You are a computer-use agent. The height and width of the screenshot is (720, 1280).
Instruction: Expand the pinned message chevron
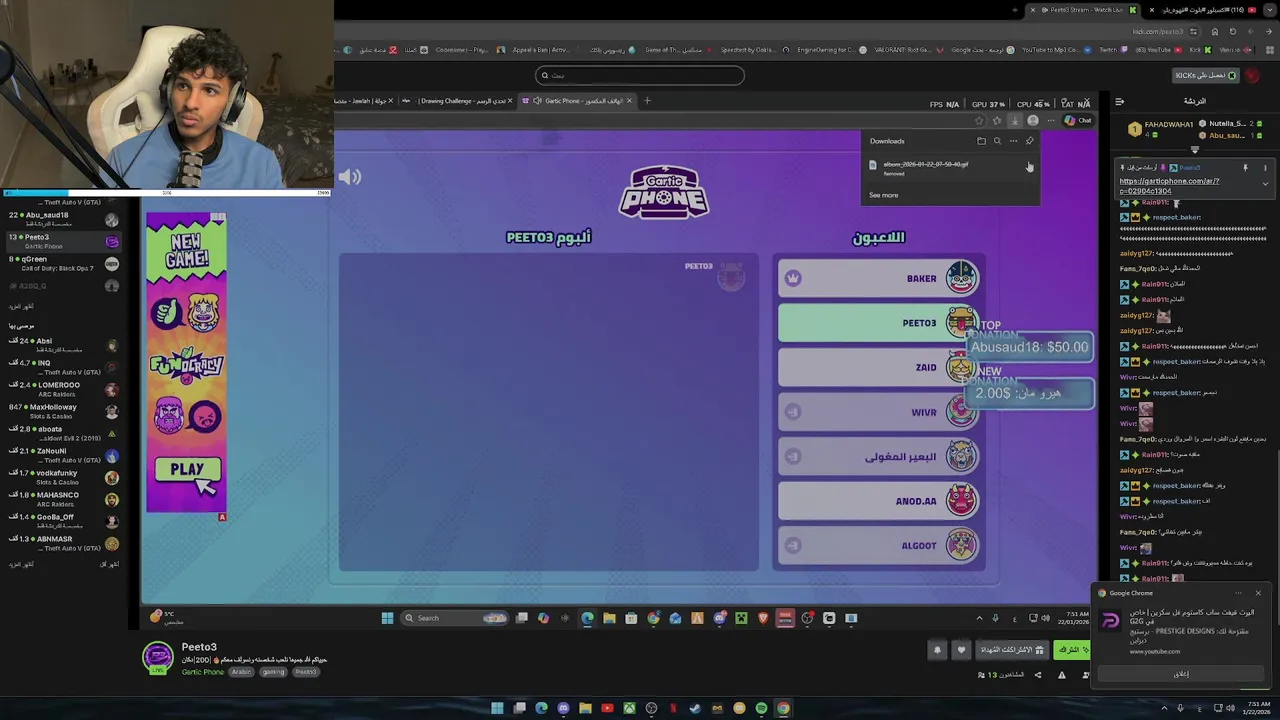pos(1265,184)
